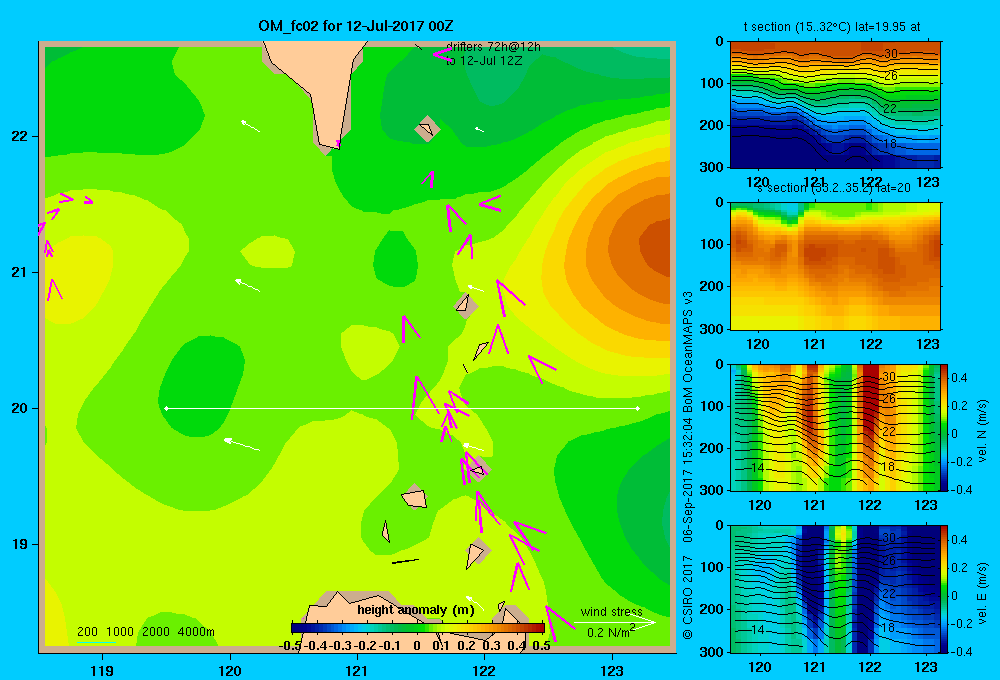The width and height of the screenshot is (1000, 680).
Task: Click the 'wind stress' legend label
Action: point(611,612)
